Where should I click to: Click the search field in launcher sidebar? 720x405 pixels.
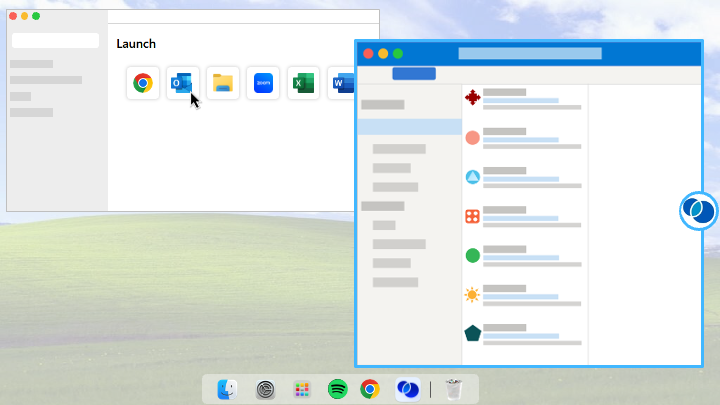[x=55, y=40]
